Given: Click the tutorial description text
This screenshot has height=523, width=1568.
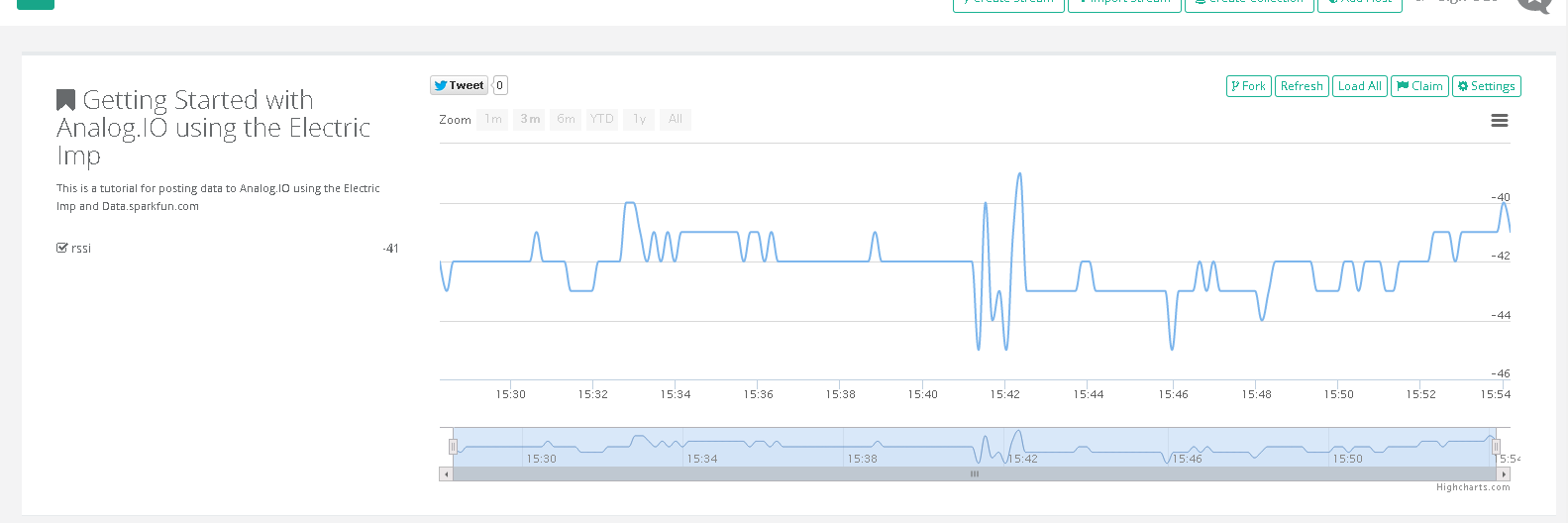Looking at the screenshot, I should [x=218, y=197].
